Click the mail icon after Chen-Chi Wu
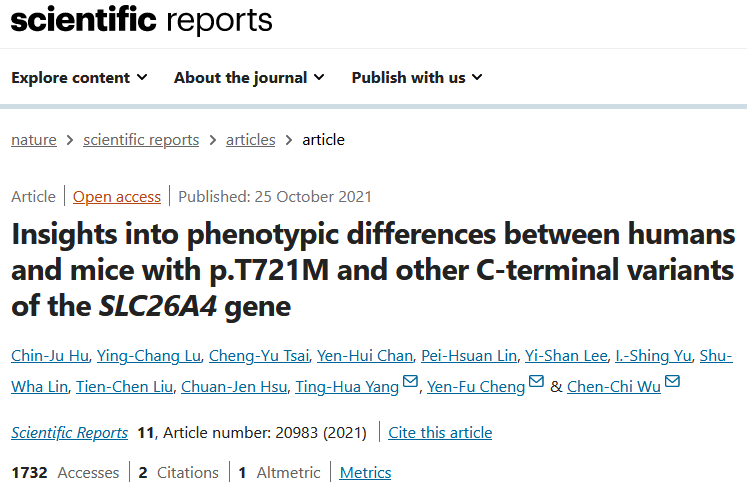The width and height of the screenshot is (747, 490). 672,381
